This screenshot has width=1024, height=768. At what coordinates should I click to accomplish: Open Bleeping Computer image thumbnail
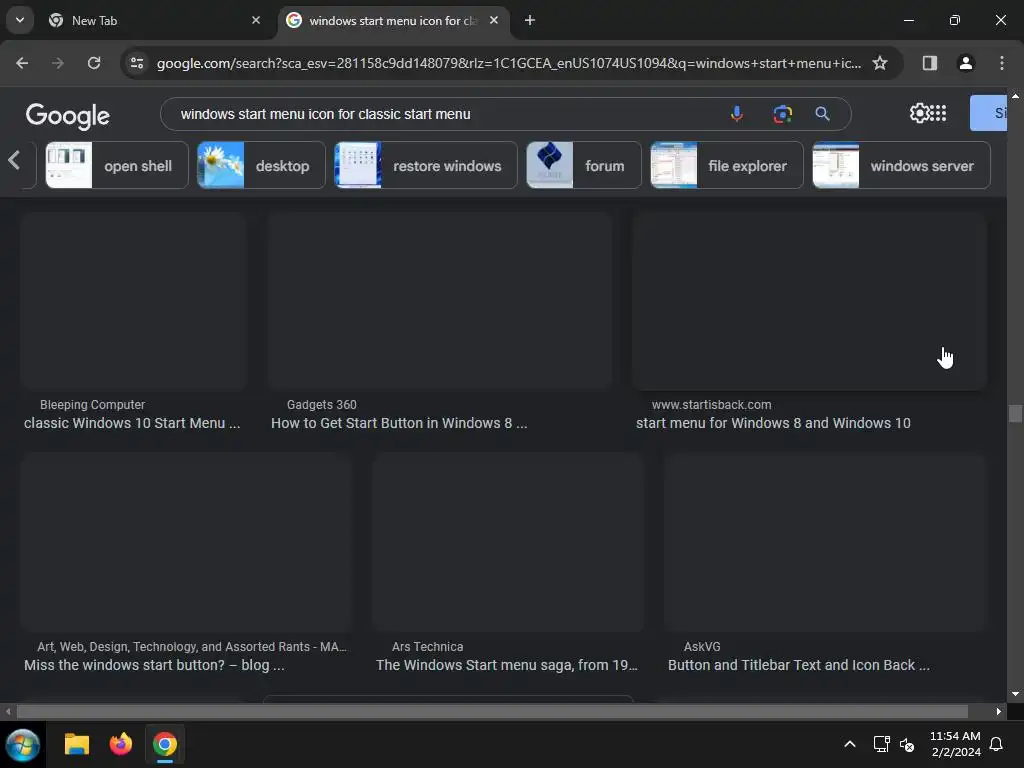133,301
